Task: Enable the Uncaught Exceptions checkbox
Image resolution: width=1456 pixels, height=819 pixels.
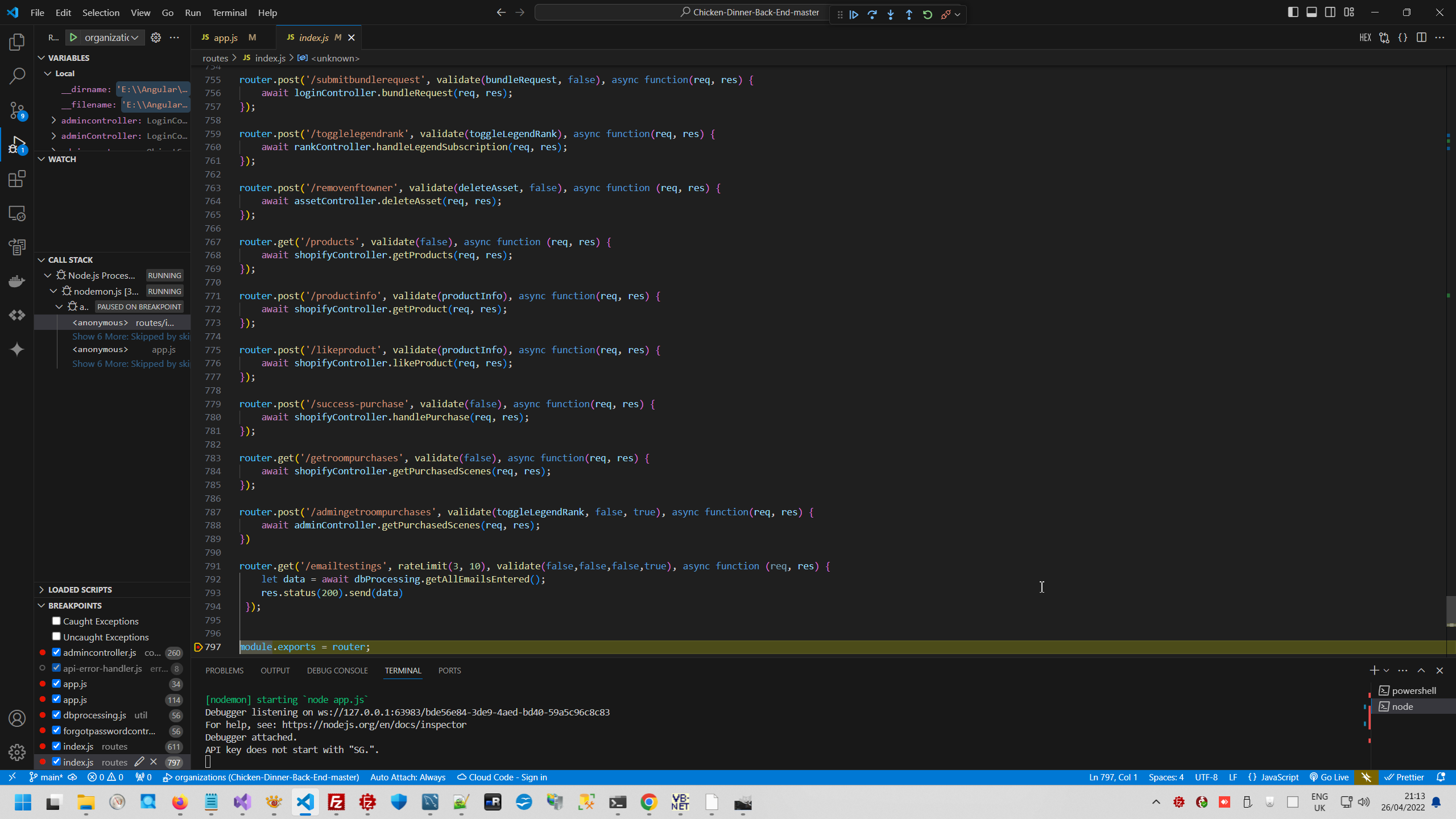Action: point(56,636)
